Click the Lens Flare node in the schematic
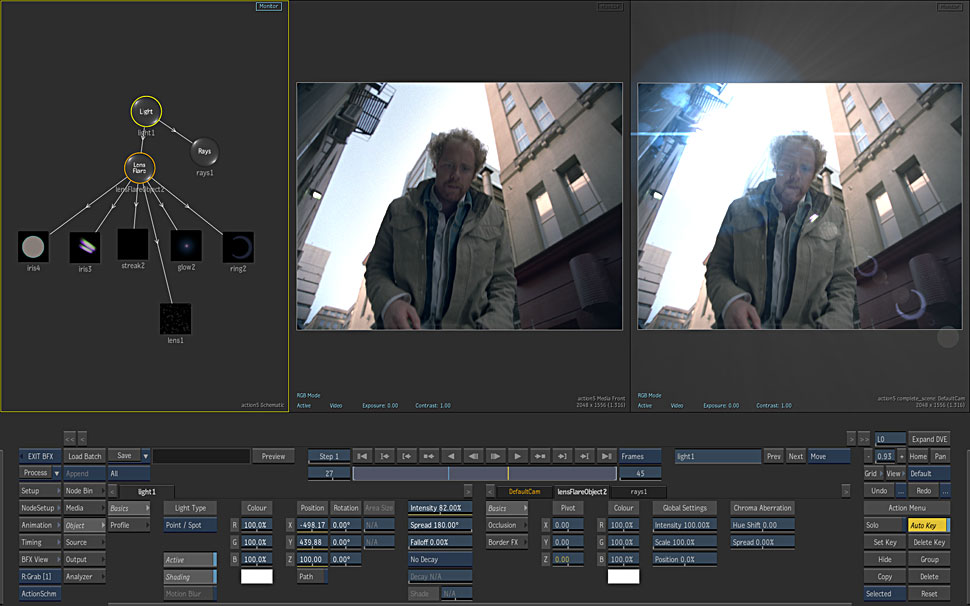The width and height of the screenshot is (970, 606). [x=140, y=168]
